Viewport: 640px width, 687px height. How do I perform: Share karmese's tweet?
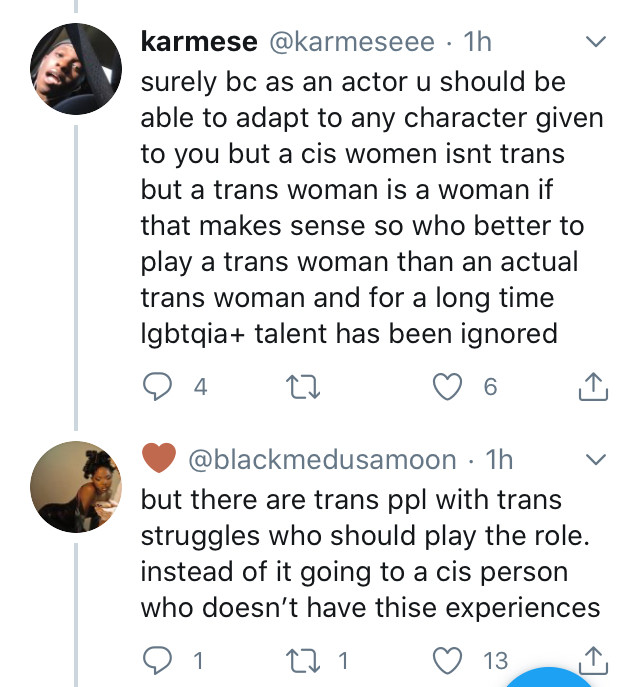[593, 386]
